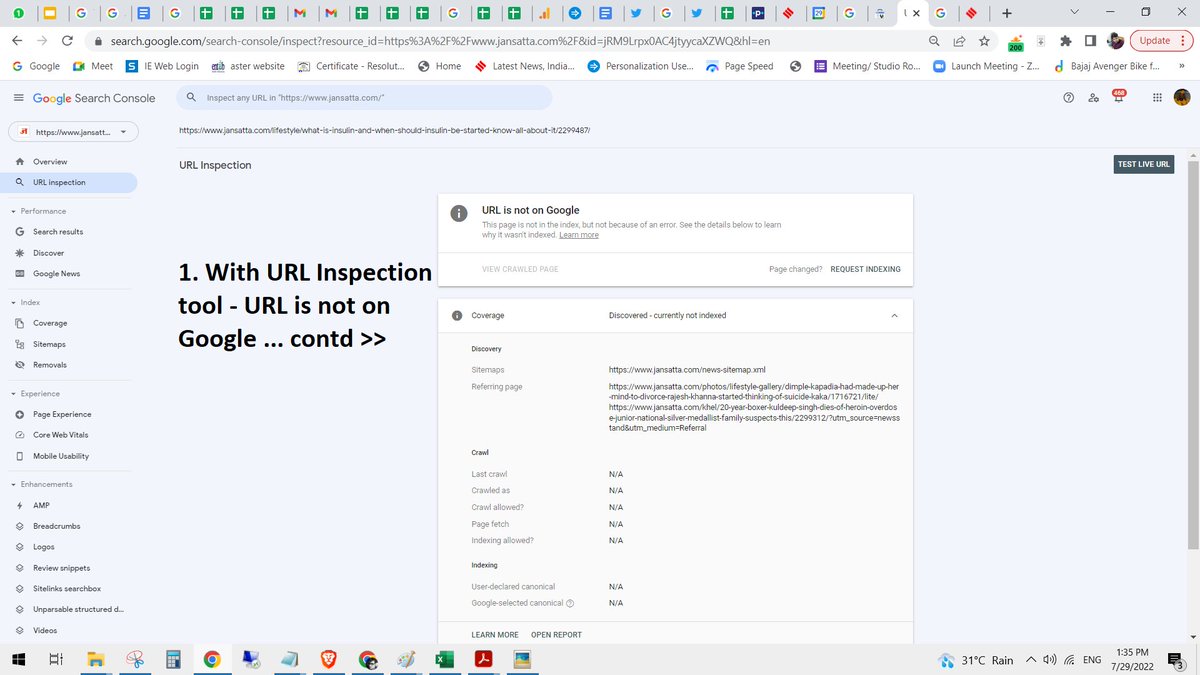Open the Help question mark icon
The height and width of the screenshot is (675, 1200).
(x=1068, y=98)
